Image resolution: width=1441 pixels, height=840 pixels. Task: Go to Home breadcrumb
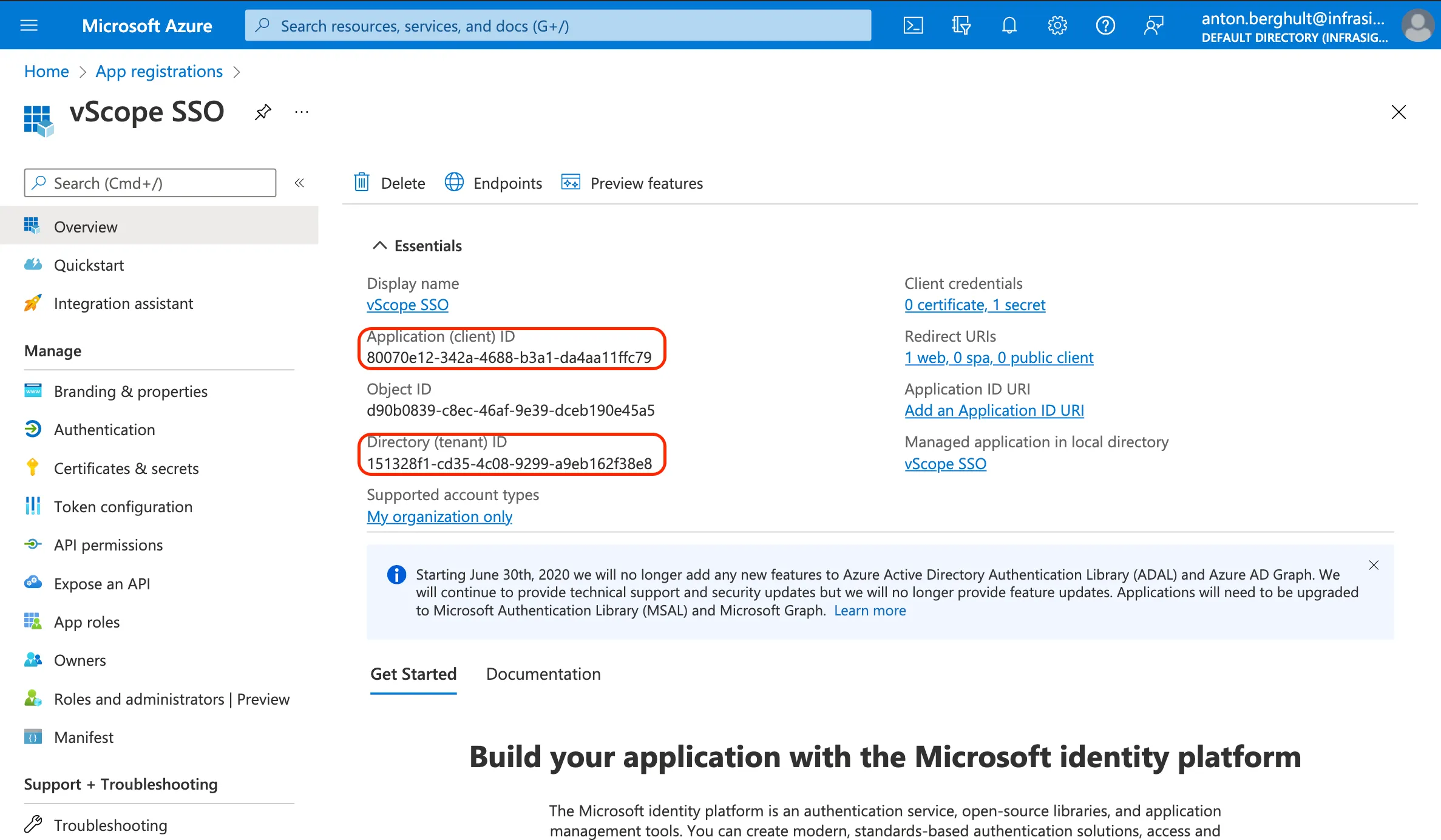click(47, 71)
